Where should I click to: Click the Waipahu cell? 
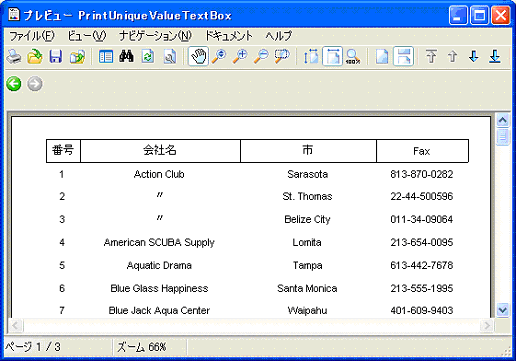pyautogui.click(x=307, y=311)
